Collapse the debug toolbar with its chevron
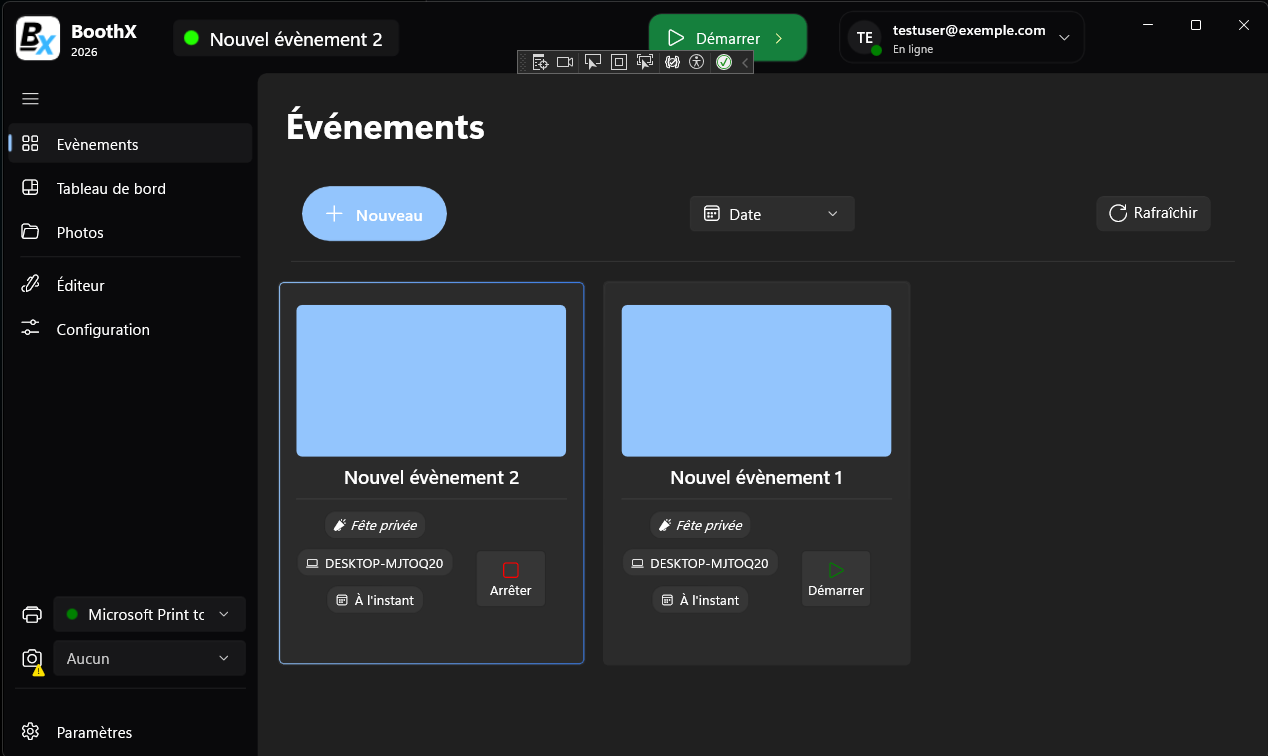 pyautogui.click(x=745, y=62)
